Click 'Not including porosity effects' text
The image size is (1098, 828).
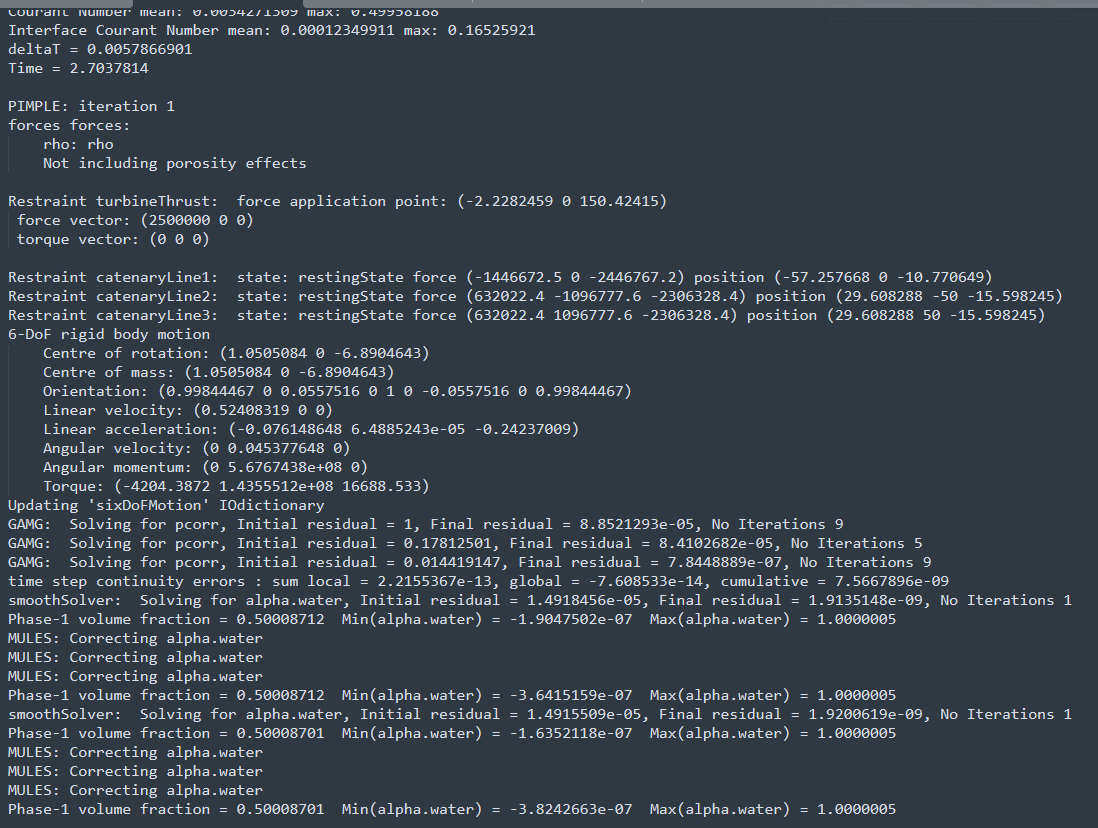(174, 163)
